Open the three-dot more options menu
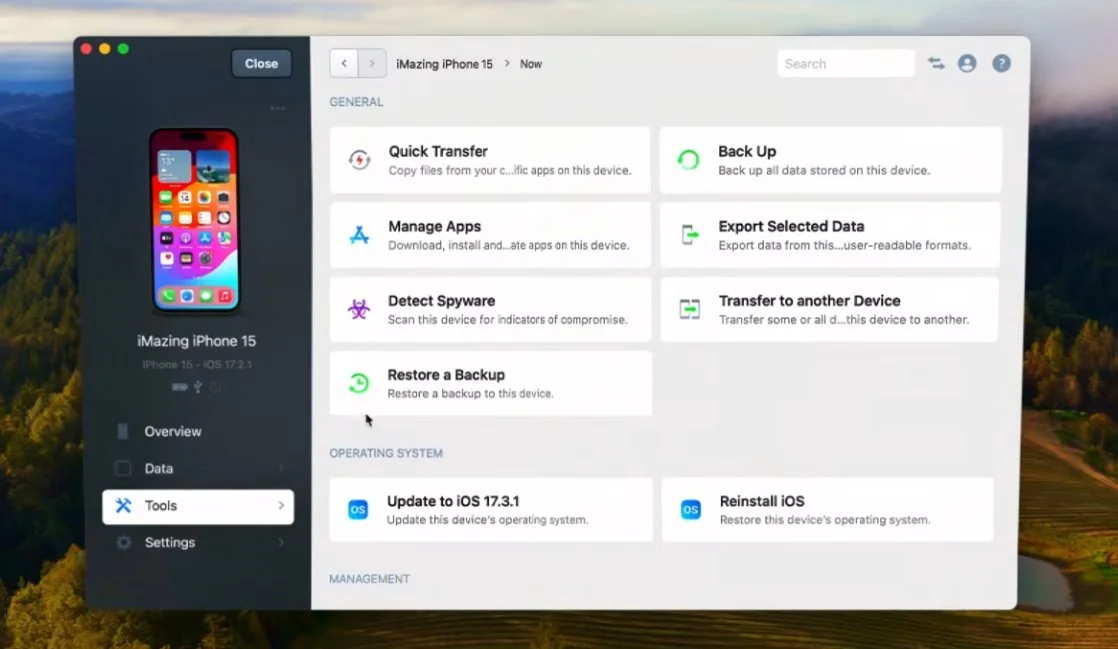Viewport: 1118px width, 649px height. click(x=277, y=108)
